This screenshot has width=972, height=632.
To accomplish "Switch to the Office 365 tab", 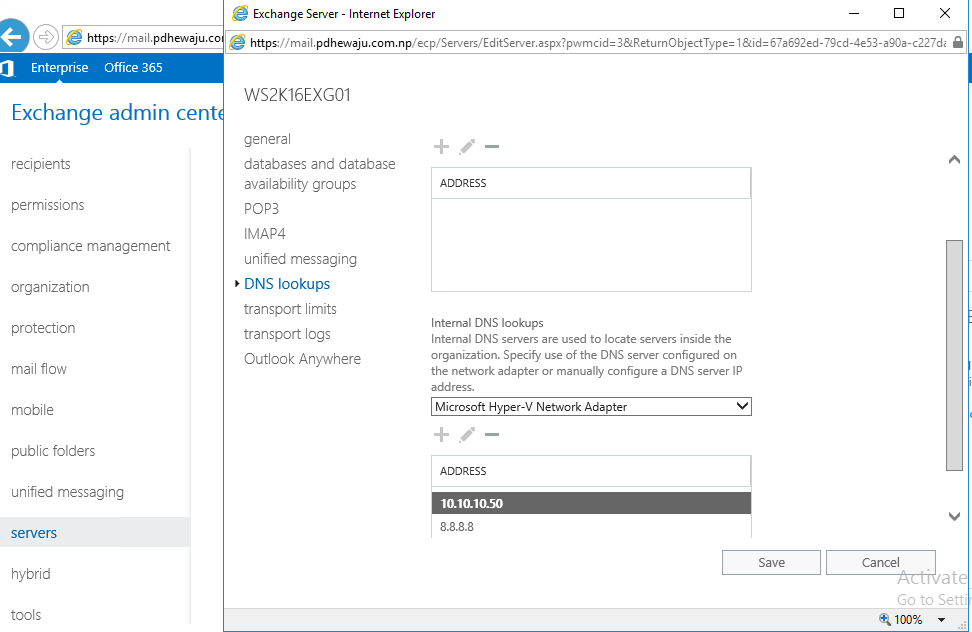I will click(x=133, y=68).
